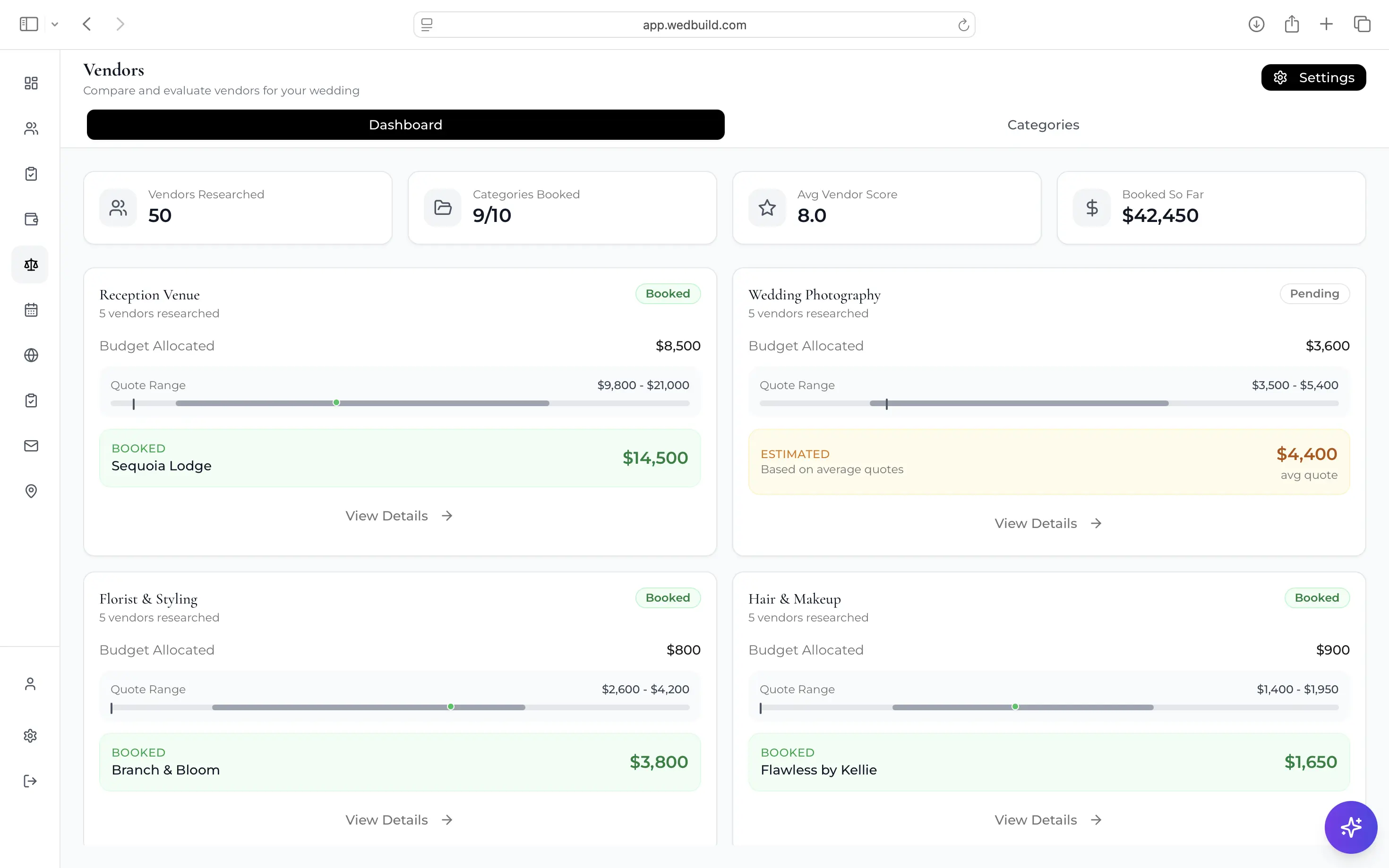Go back using the browser back arrow

click(x=87, y=24)
